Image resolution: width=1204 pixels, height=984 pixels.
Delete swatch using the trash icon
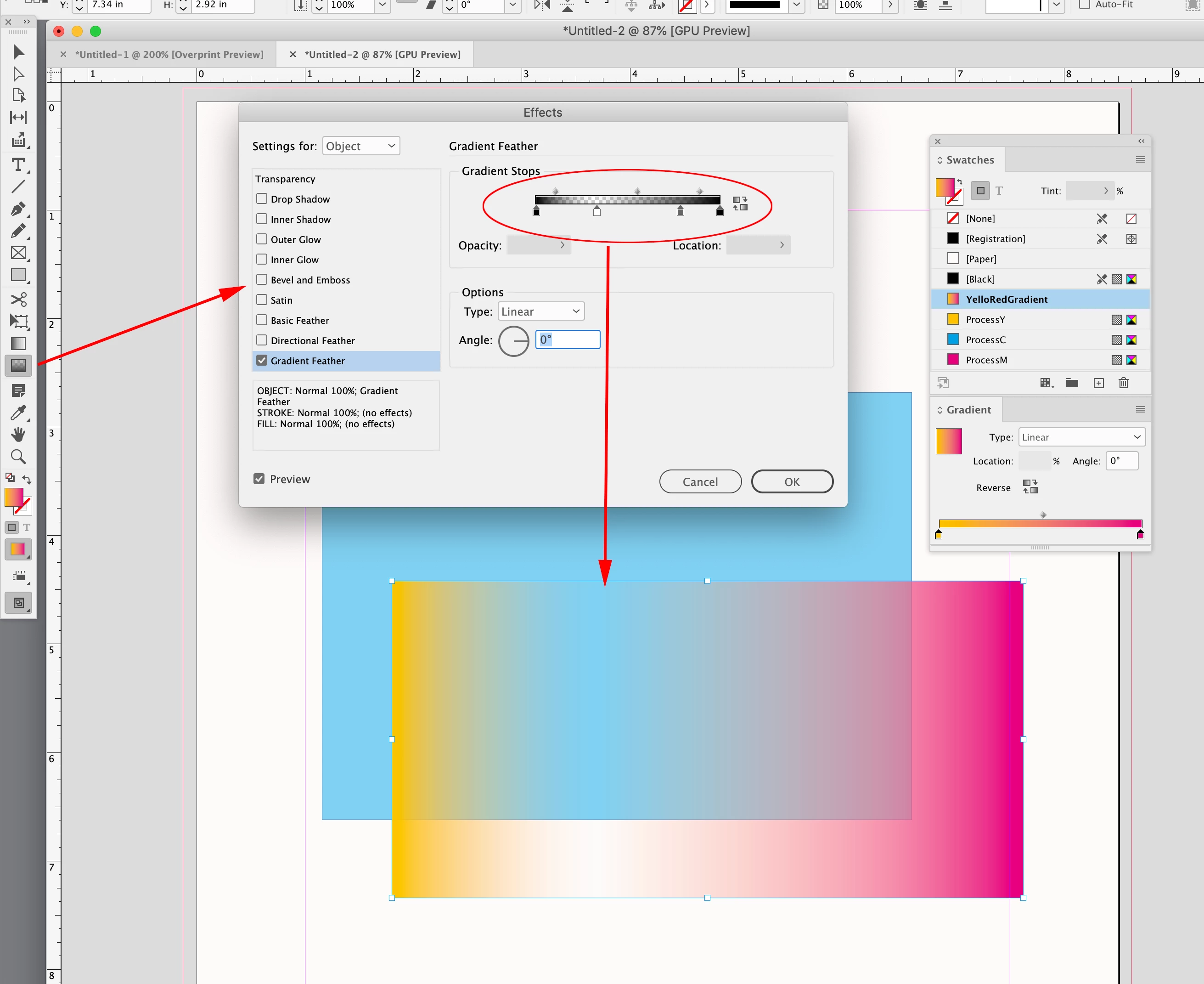1124,383
